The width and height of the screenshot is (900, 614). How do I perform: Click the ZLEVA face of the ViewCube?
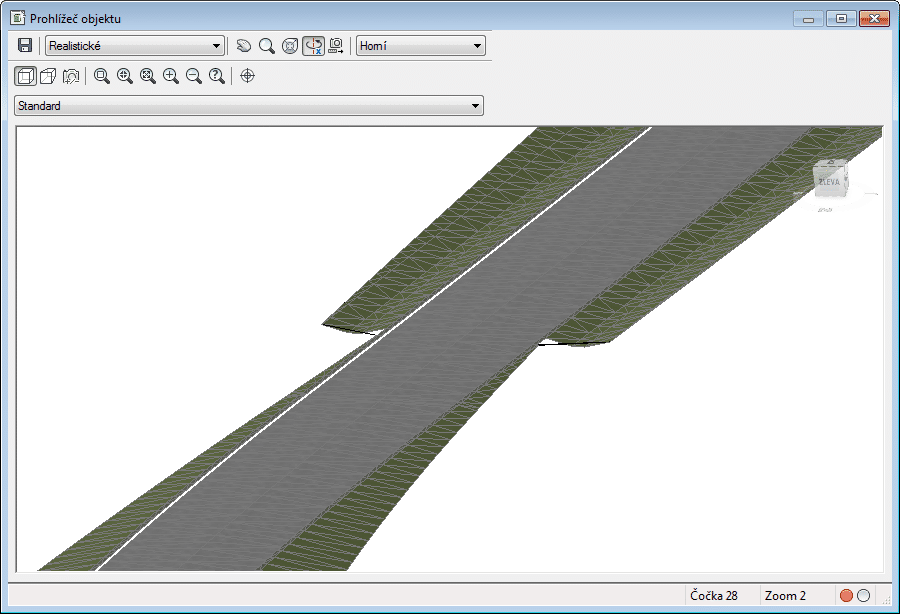829,181
